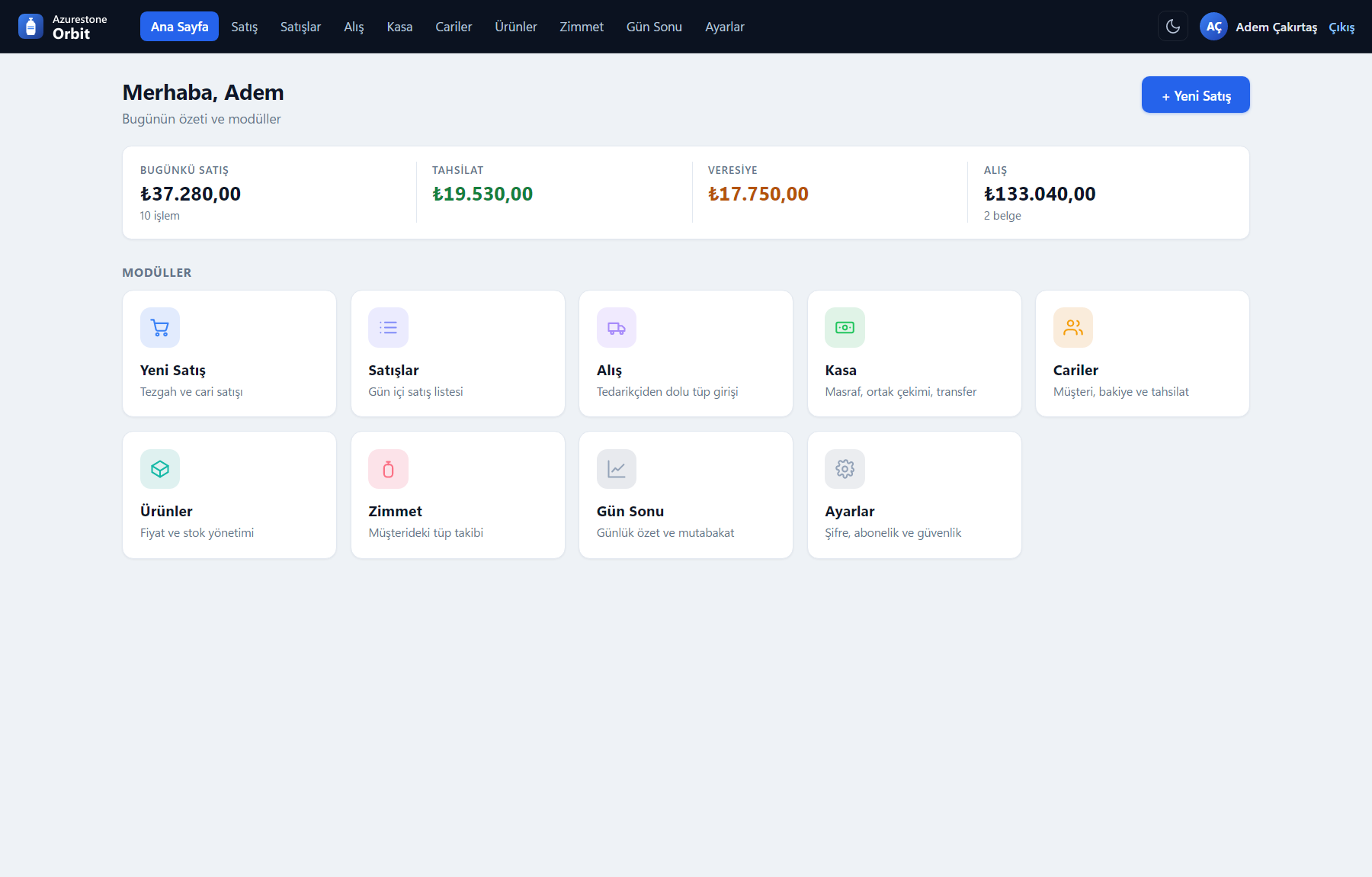Click the 'Gün içi satış listesi' description
The height and width of the screenshot is (877, 1372).
[x=415, y=392]
